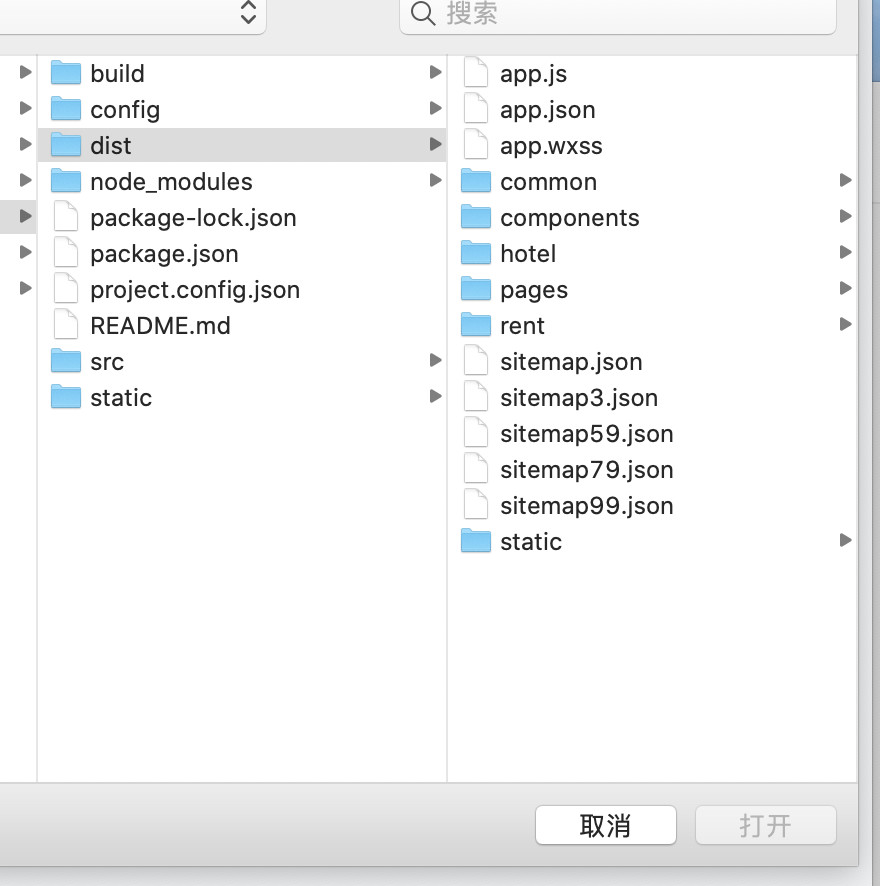Select the common folder icon

click(x=475, y=181)
